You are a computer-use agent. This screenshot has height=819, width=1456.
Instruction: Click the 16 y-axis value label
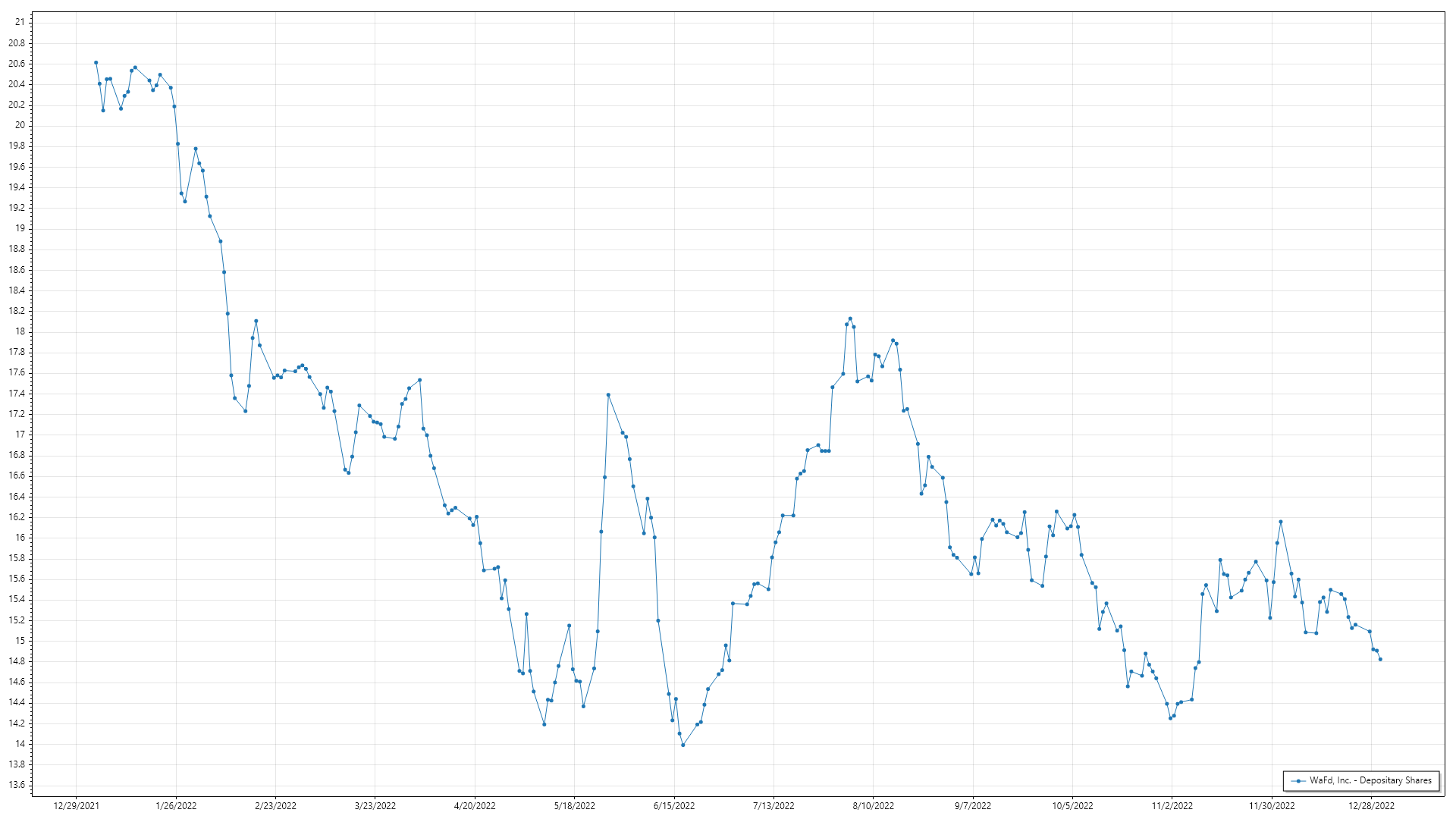[20, 538]
